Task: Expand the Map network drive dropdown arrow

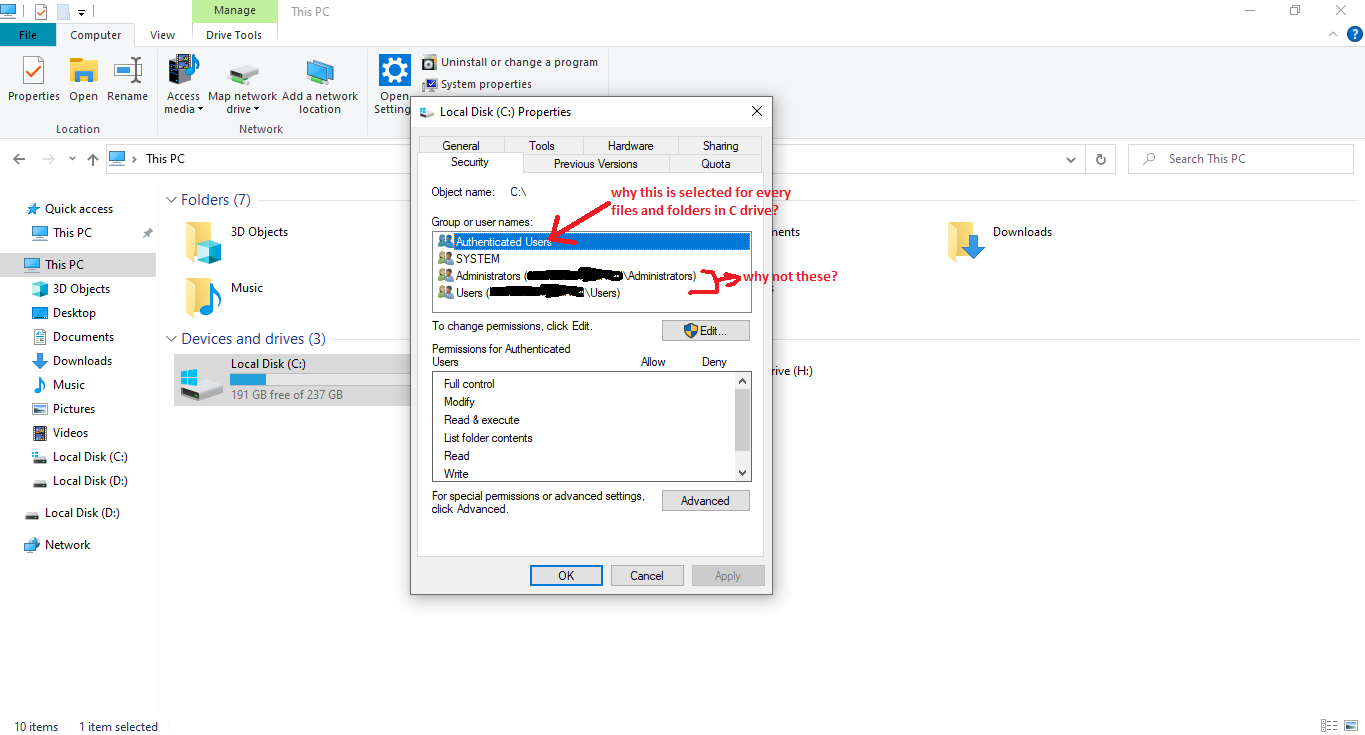Action: (256, 110)
